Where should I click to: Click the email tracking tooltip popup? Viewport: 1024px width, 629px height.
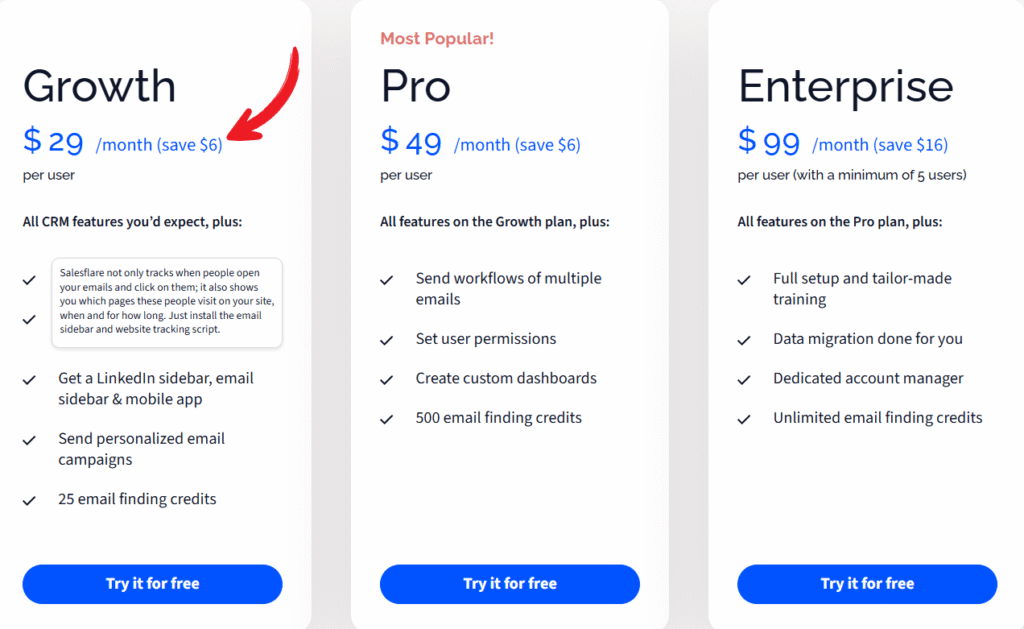[166, 300]
